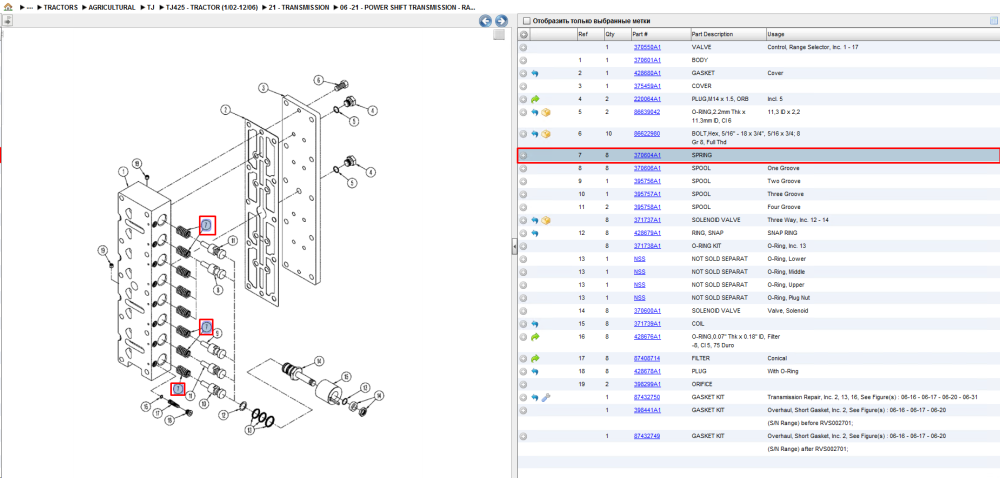Click the small square button at diagram corner
The height and width of the screenshot is (478, 1000).
coord(499,34)
